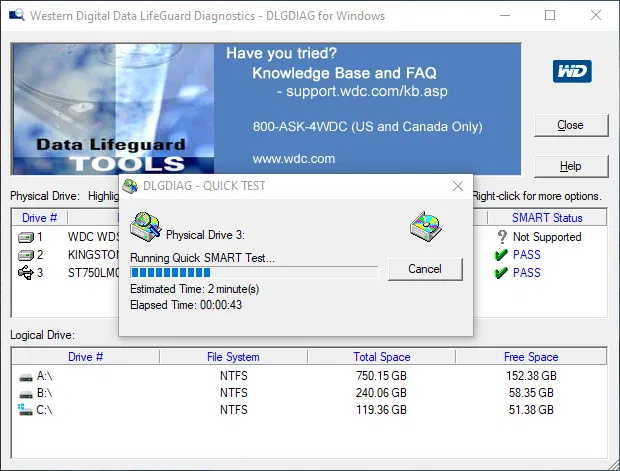Click the 'Elapsed Time: 00:00:43' text
620x471 pixels.
(x=186, y=305)
